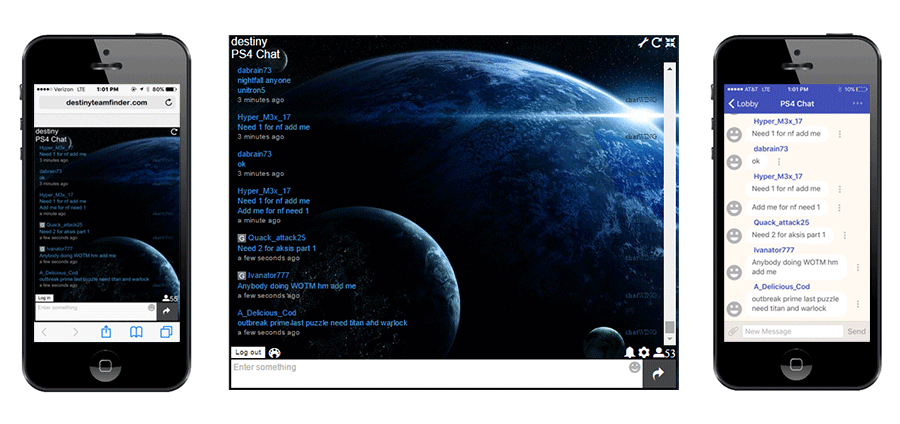The width and height of the screenshot is (900, 424).
Task: Open Safari tabs view on left phone
Action: (166, 332)
